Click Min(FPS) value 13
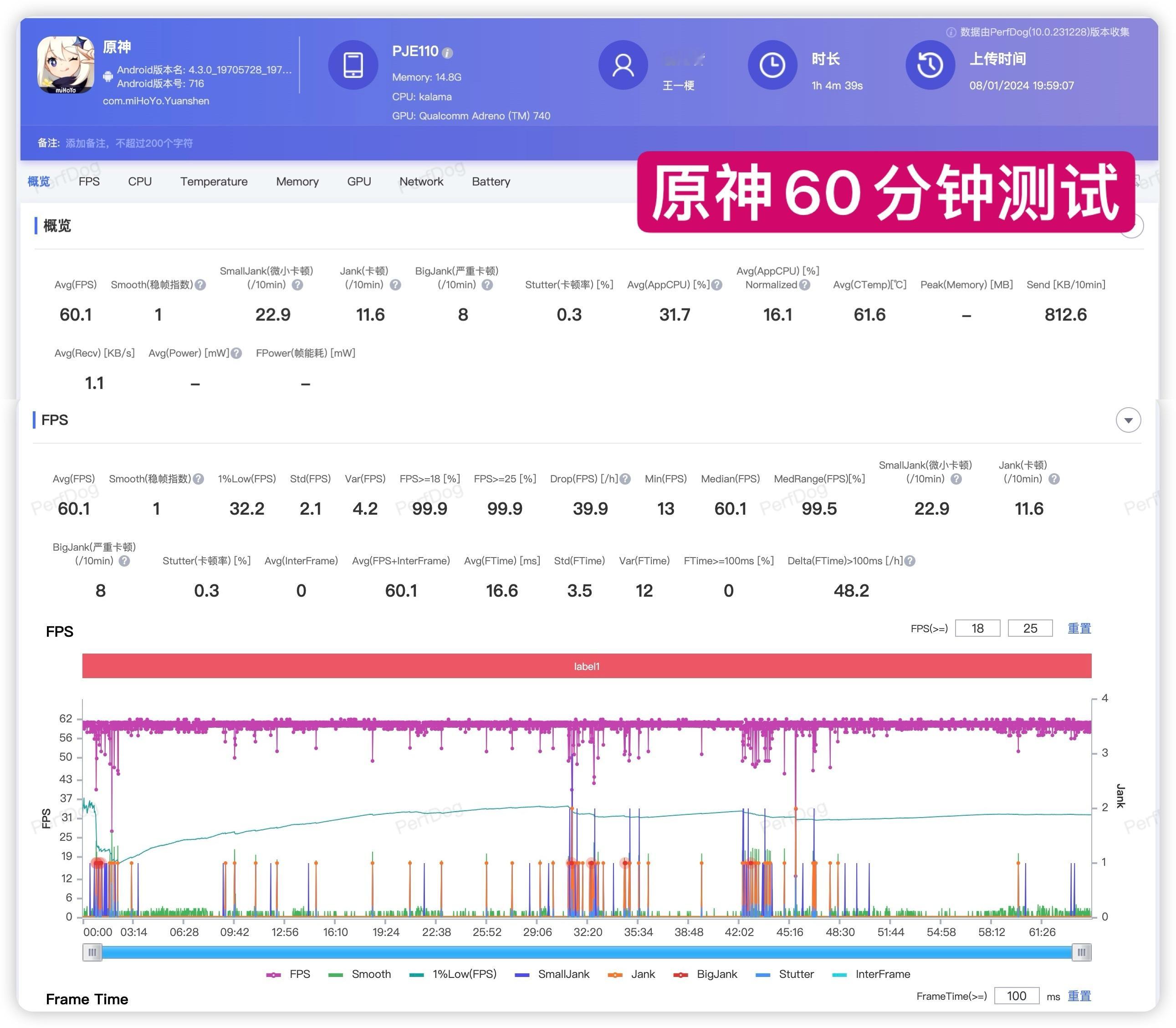Image resolution: width=1176 pixels, height=1028 pixels. point(665,509)
